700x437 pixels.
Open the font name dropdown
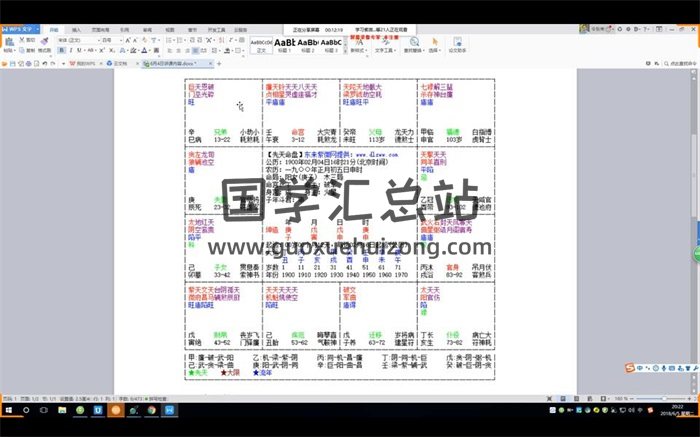[99, 40]
